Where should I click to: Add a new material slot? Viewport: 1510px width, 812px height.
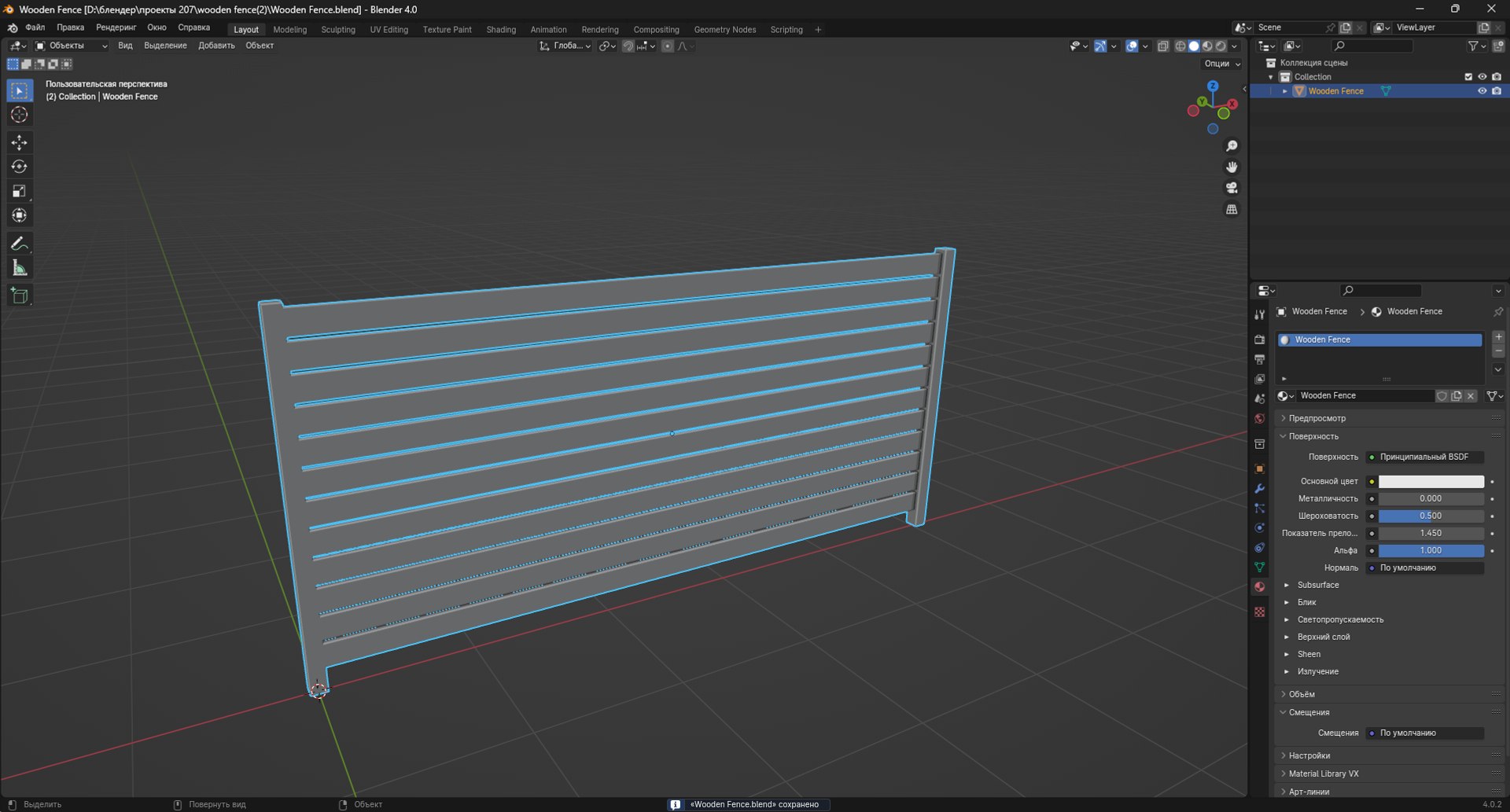(1498, 336)
